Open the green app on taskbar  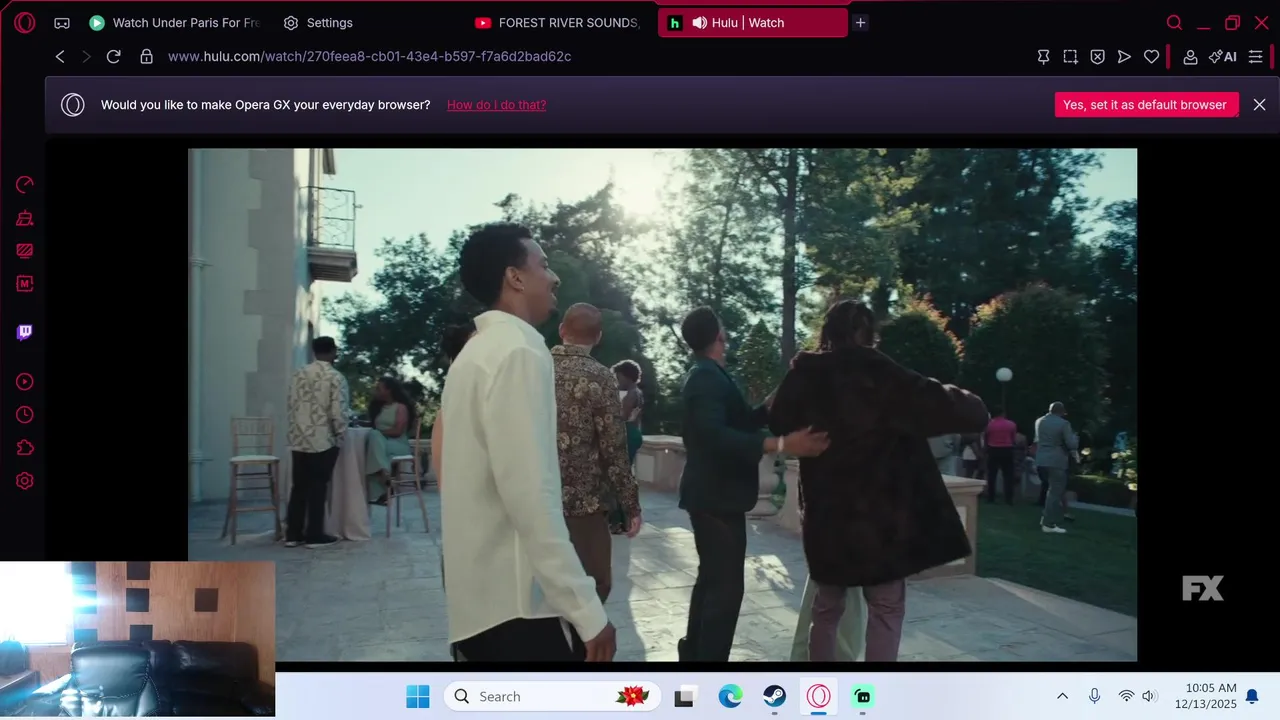pos(863,697)
